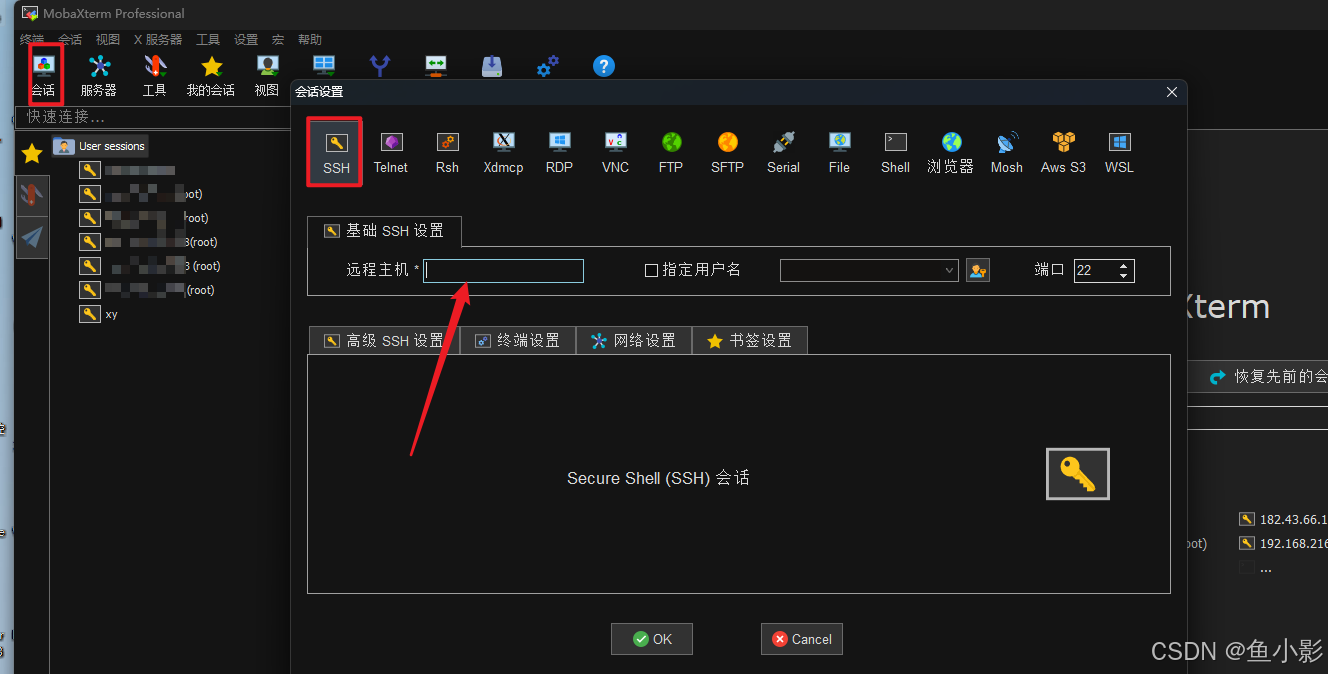The width and height of the screenshot is (1328, 674).
Task: Open the 设置 menu in menu bar
Action: [x=246, y=40]
